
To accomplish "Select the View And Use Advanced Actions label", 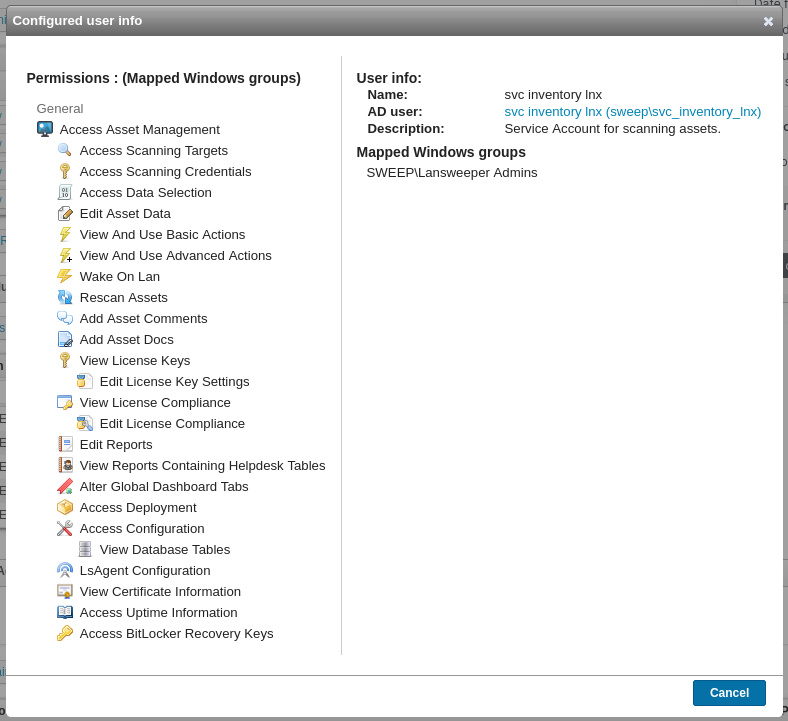I will pos(175,256).
